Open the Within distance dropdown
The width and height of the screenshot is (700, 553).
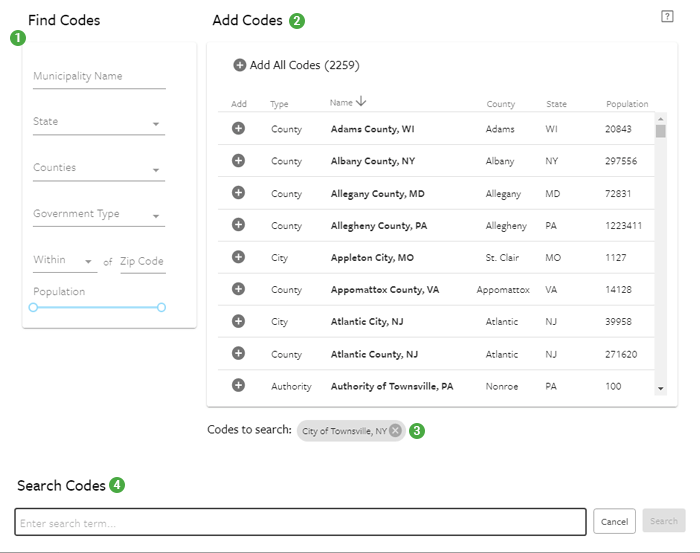point(64,260)
